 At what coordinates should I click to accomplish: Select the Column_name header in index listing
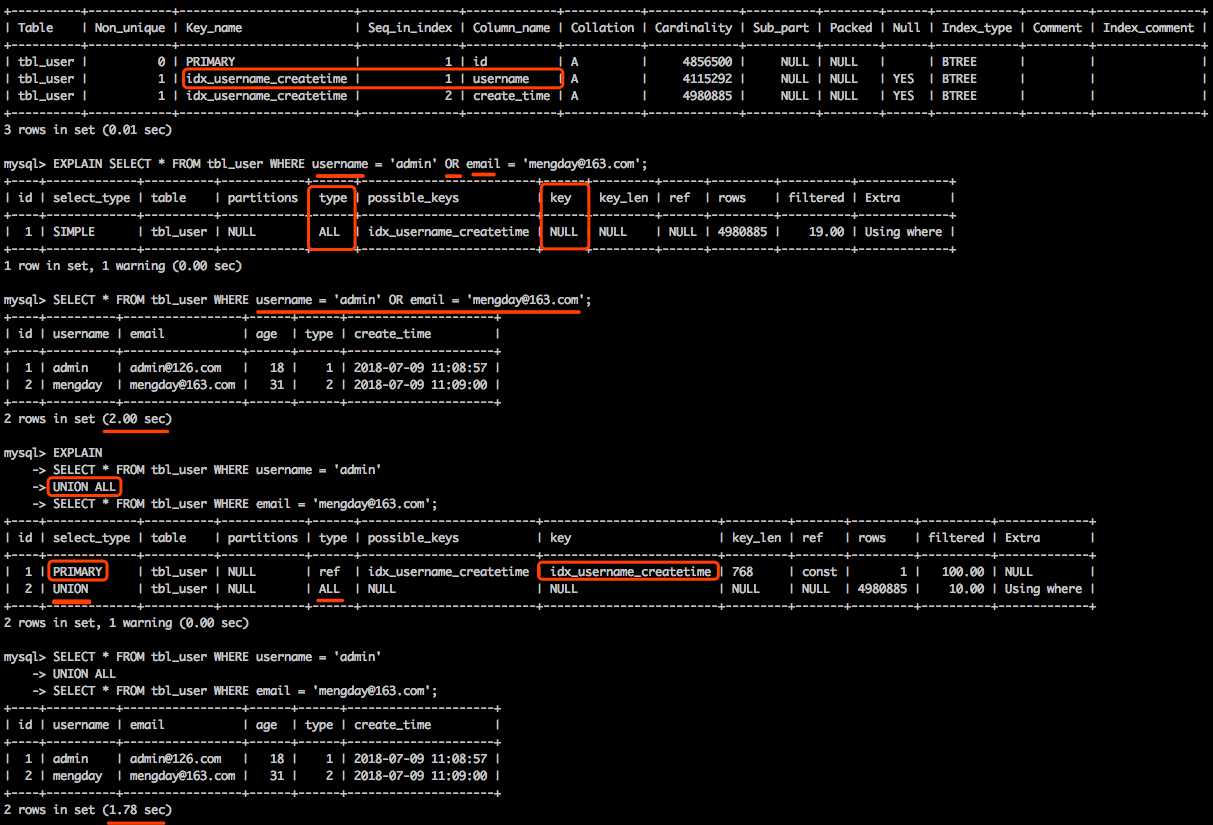(511, 28)
